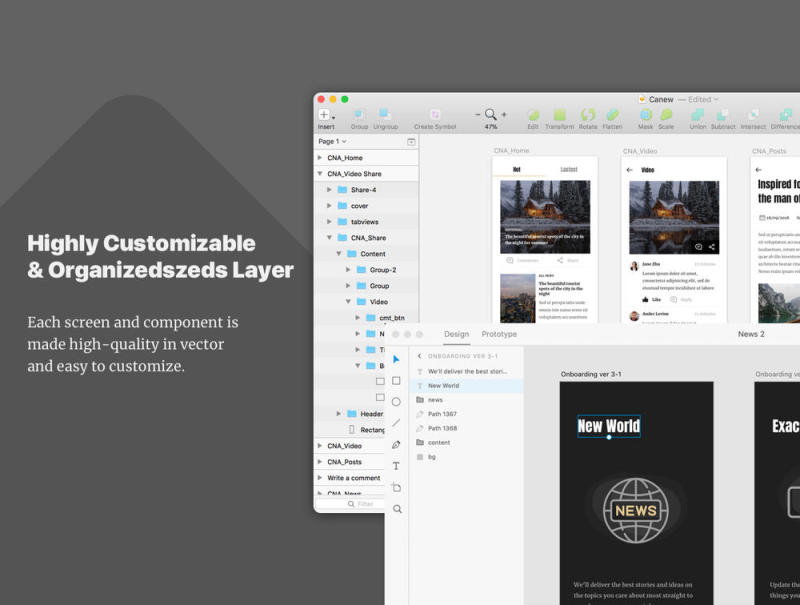
Task: Click the Flatten toolbar icon
Action: click(612, 115)
